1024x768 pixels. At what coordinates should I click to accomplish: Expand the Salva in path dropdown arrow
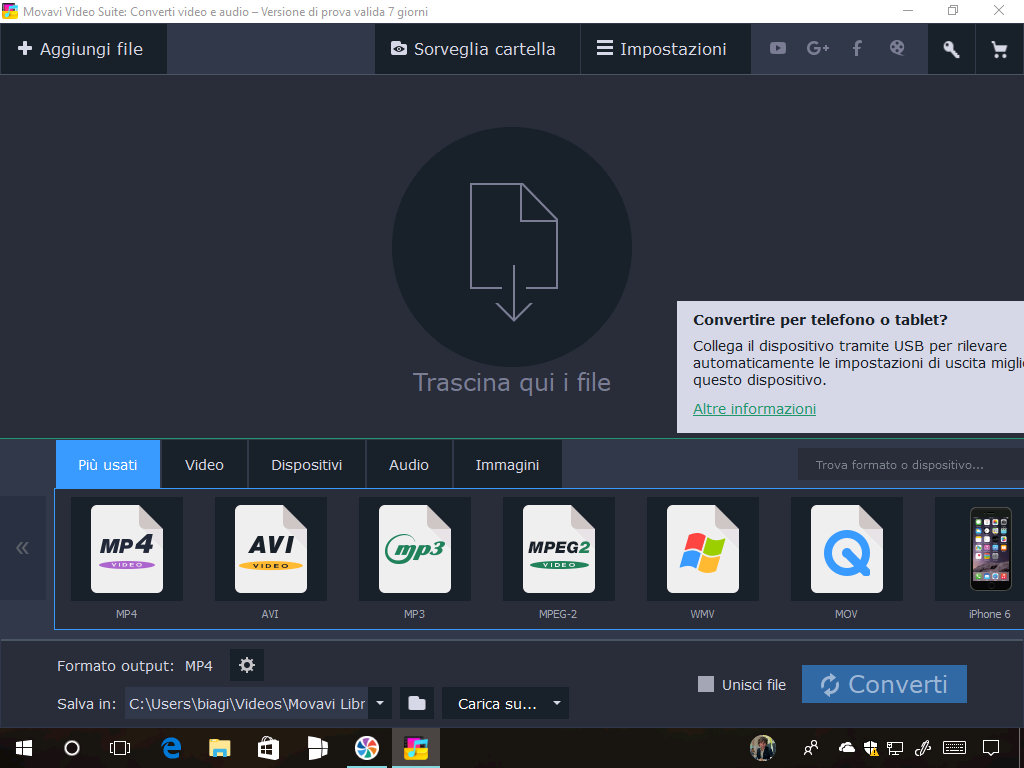pyautogui.click(x=380, y=703)
